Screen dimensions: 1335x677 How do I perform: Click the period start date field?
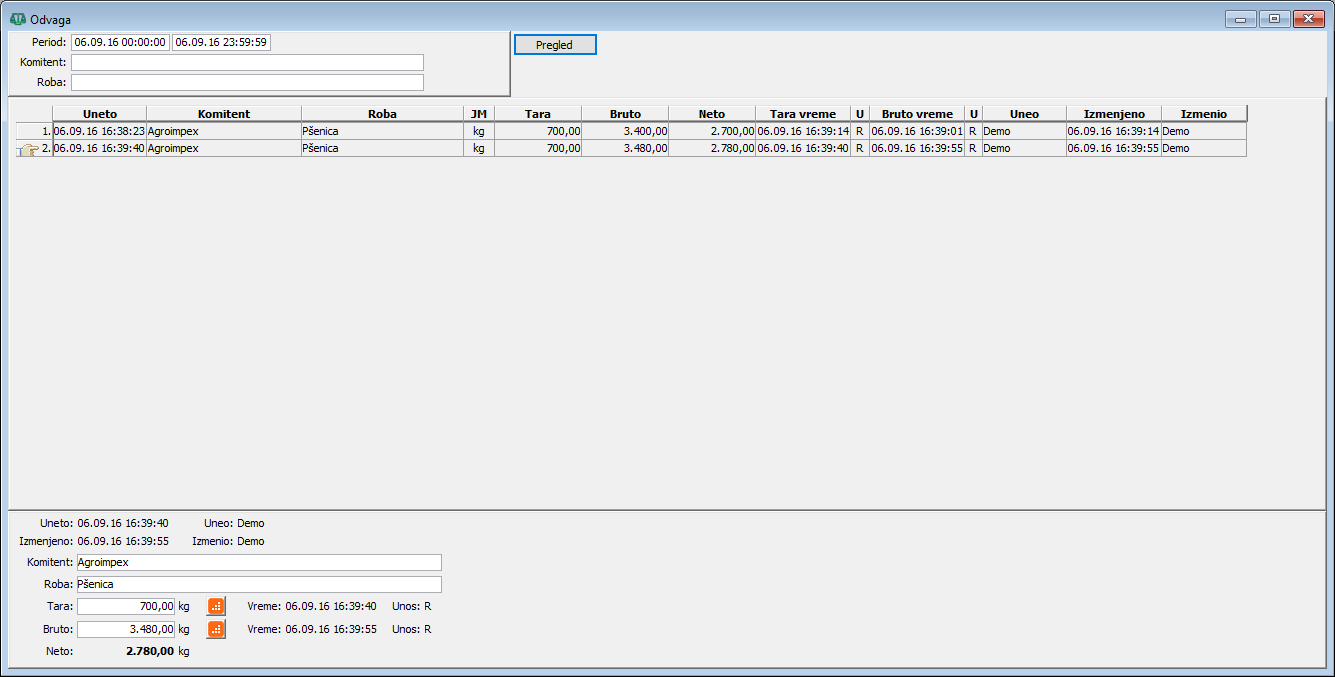(120, 42)
